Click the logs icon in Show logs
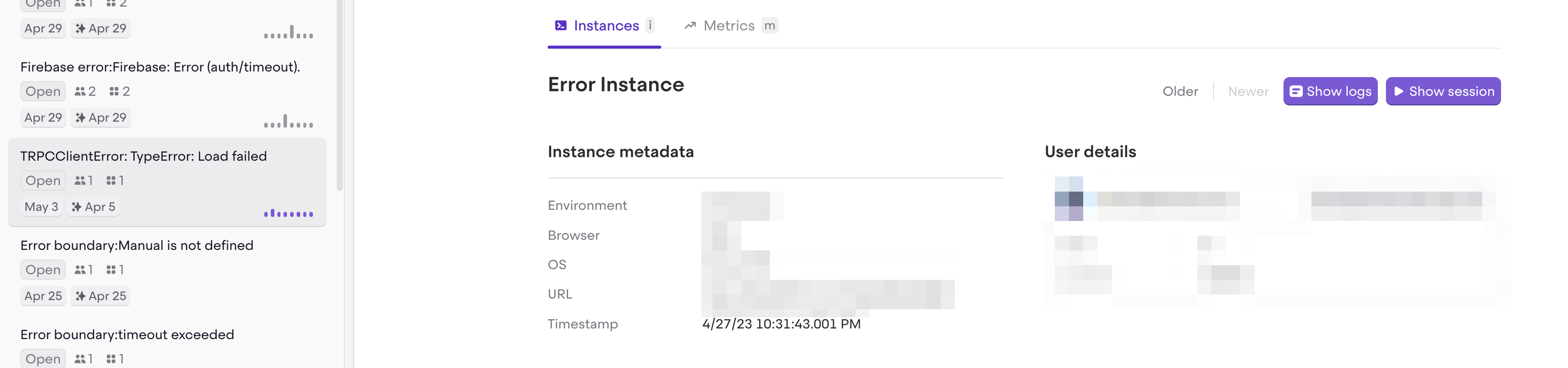Viewport: 1568px width, 368px height. tap(1296, 91)
